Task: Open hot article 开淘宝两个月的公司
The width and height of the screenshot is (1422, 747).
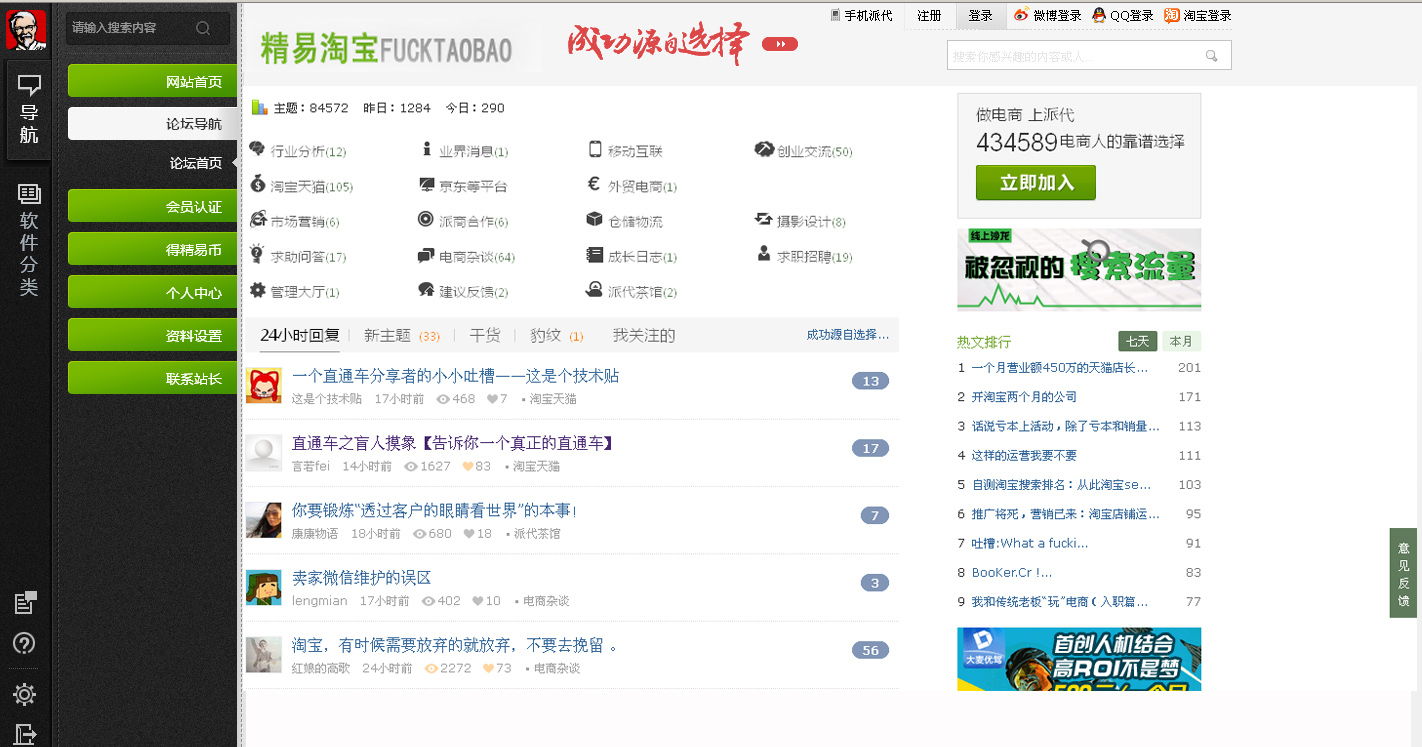Action: coord(1024,397)
